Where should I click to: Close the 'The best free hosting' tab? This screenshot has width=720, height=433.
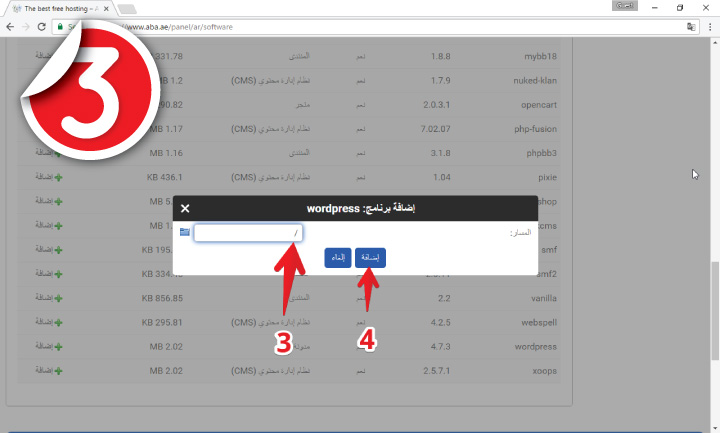pos(106,8)
